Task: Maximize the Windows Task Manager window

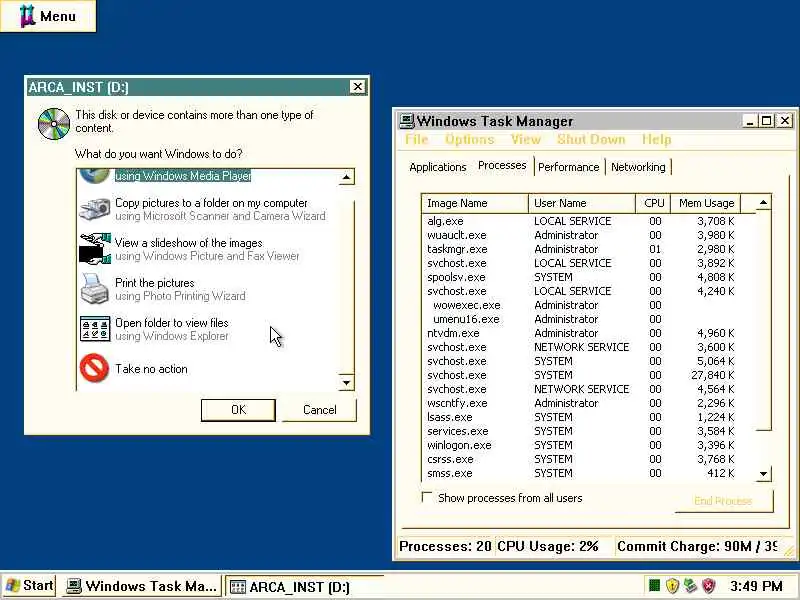Action: coord(766,121)
